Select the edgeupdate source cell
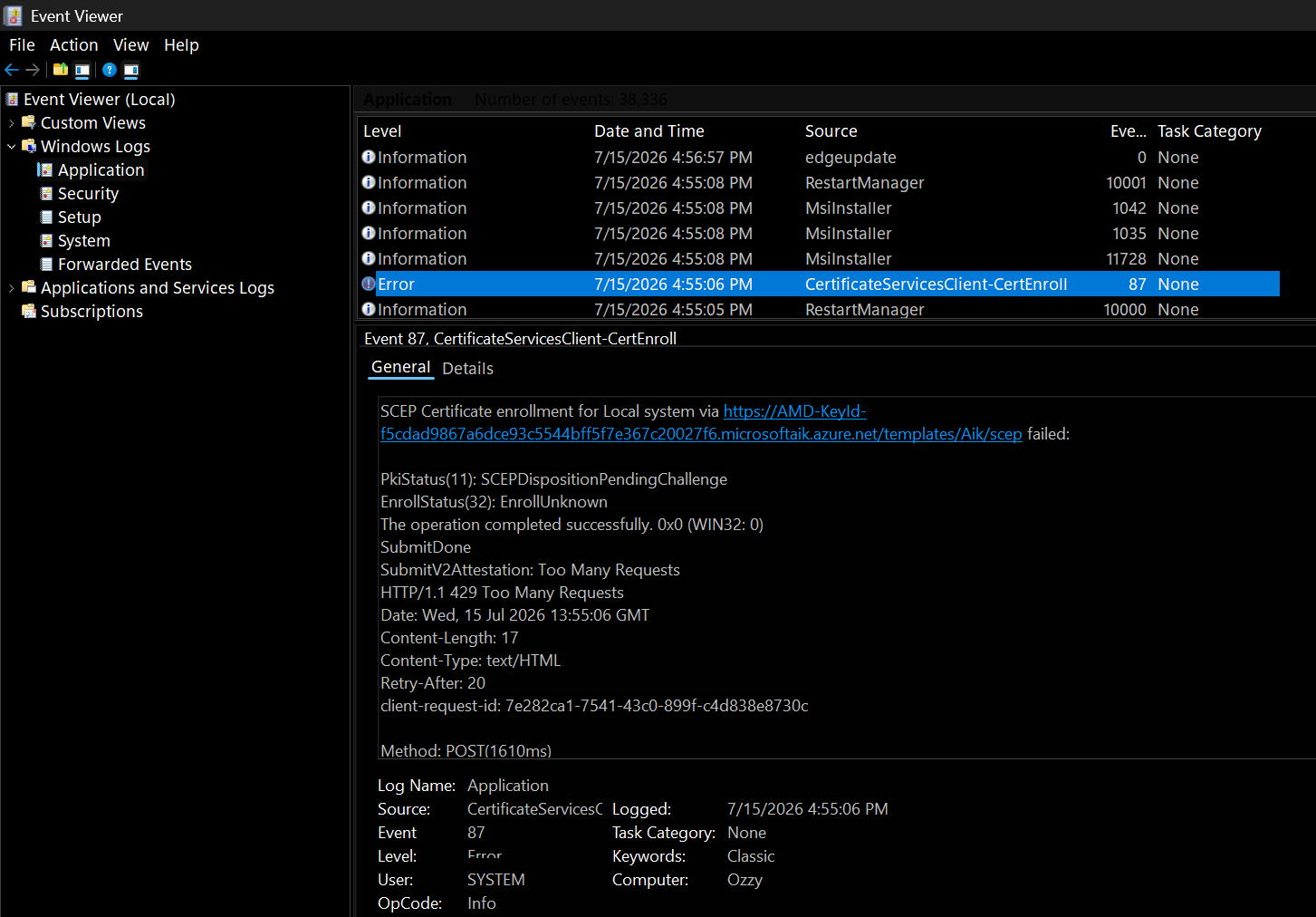Viewport: 1316px width, 917px height. (850, 157)
